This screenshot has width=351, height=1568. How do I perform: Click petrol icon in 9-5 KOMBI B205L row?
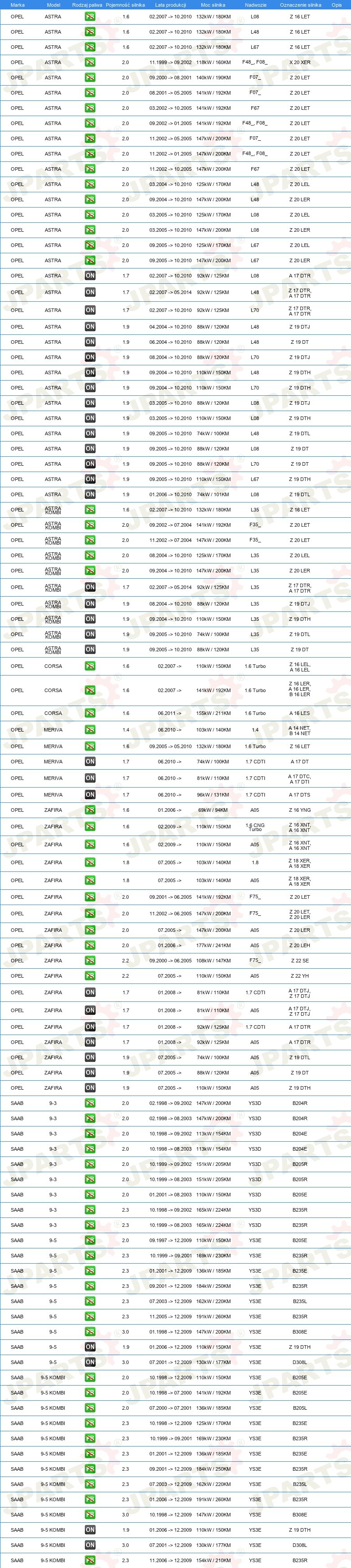[x=90, y=1408]
